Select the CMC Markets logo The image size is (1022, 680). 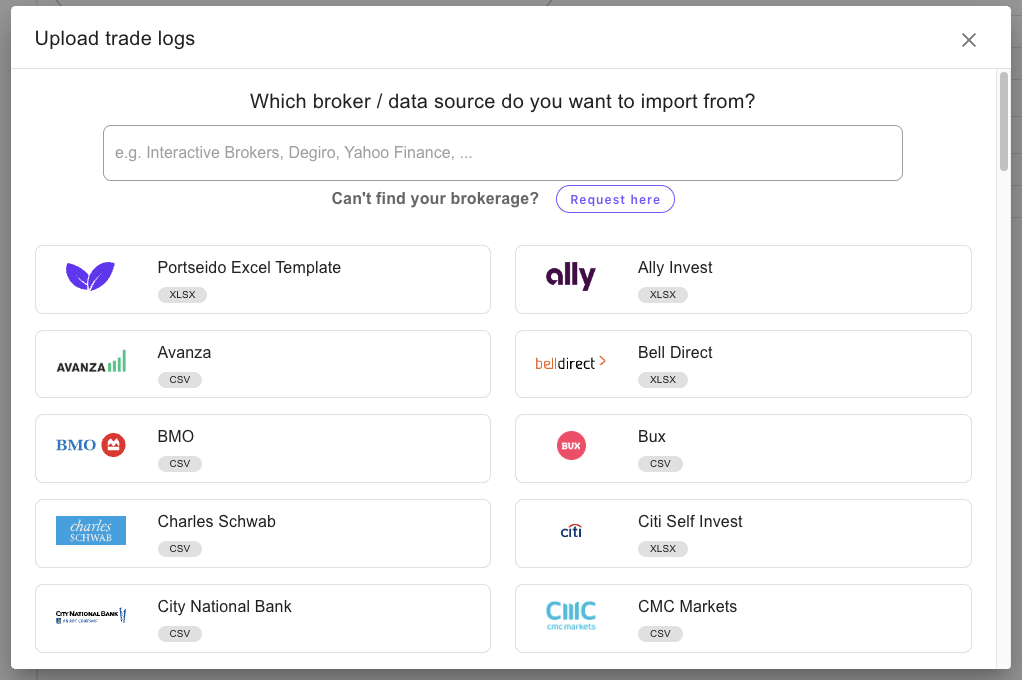tap(571, 615)
